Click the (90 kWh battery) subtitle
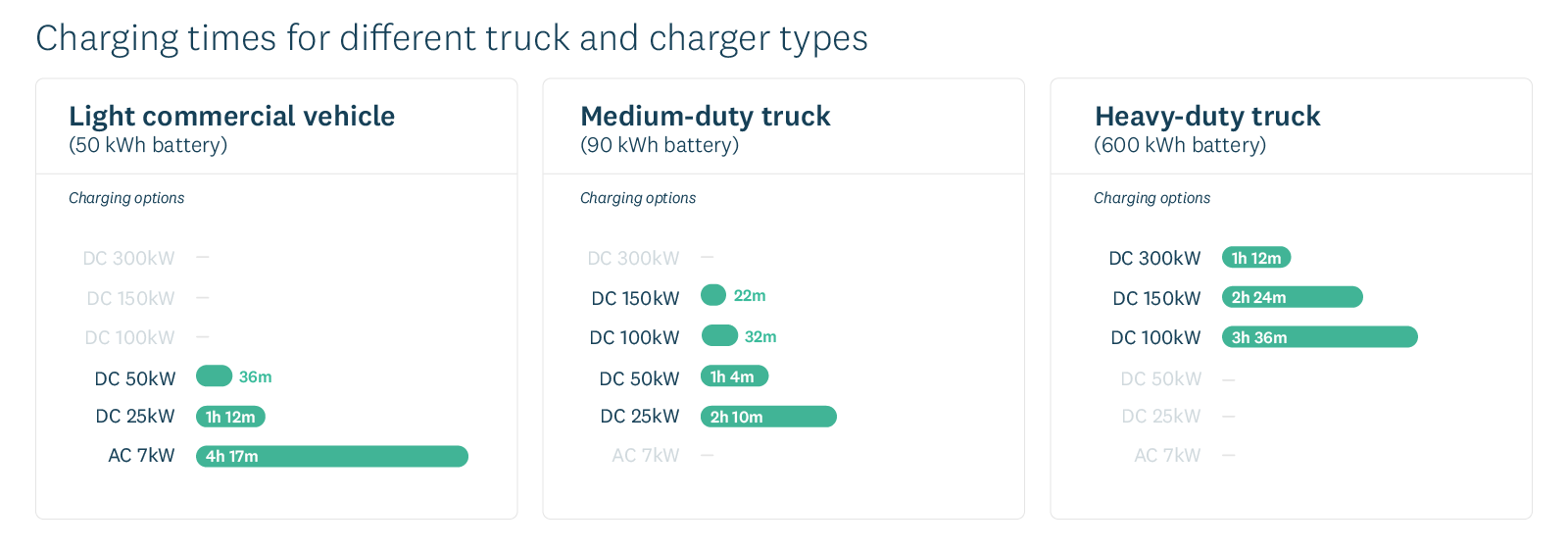The height and width of the screenshot is (549, 1568). tap(660, 145)
